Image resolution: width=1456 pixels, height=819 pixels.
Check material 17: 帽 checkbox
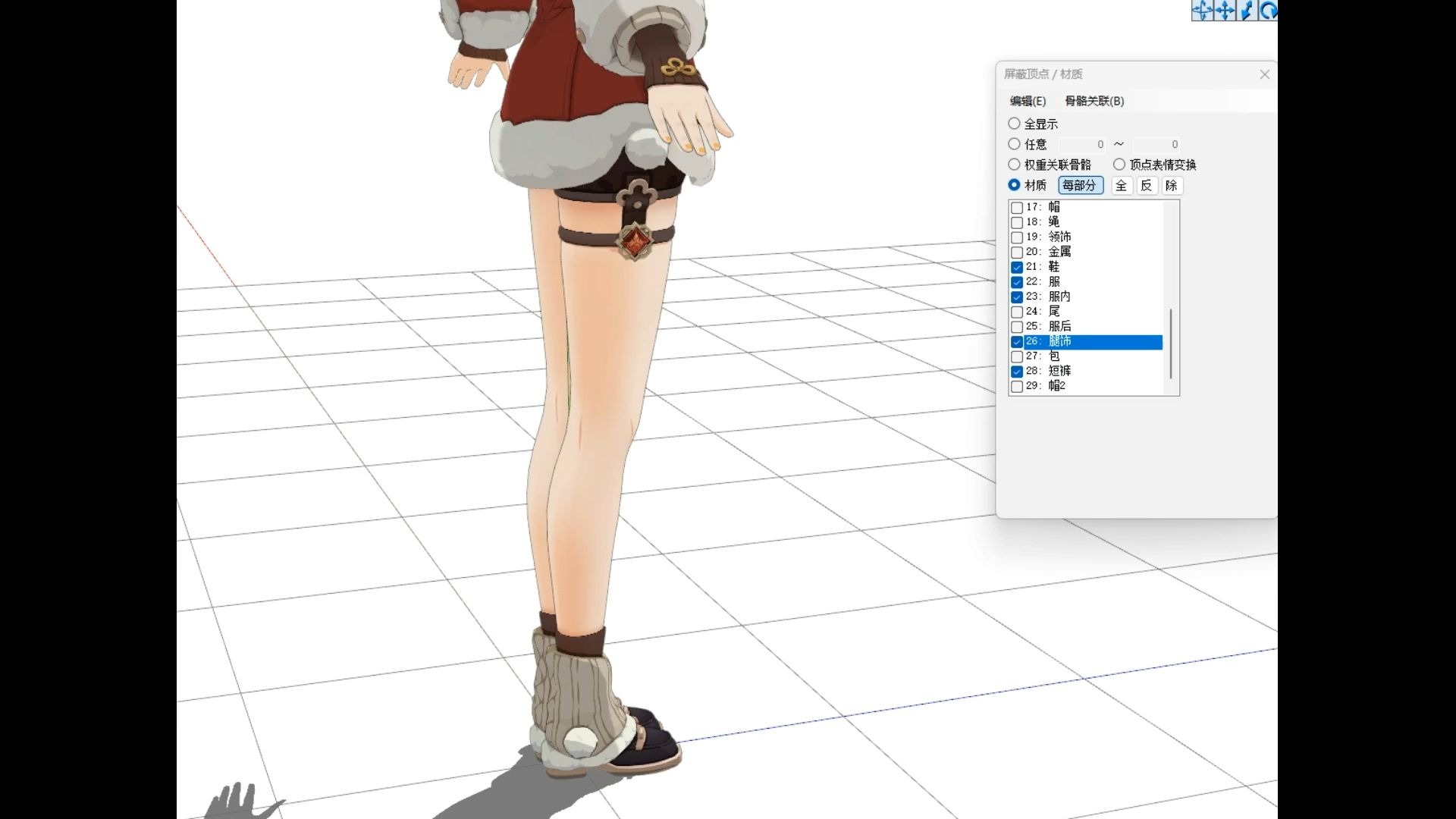1017,207
